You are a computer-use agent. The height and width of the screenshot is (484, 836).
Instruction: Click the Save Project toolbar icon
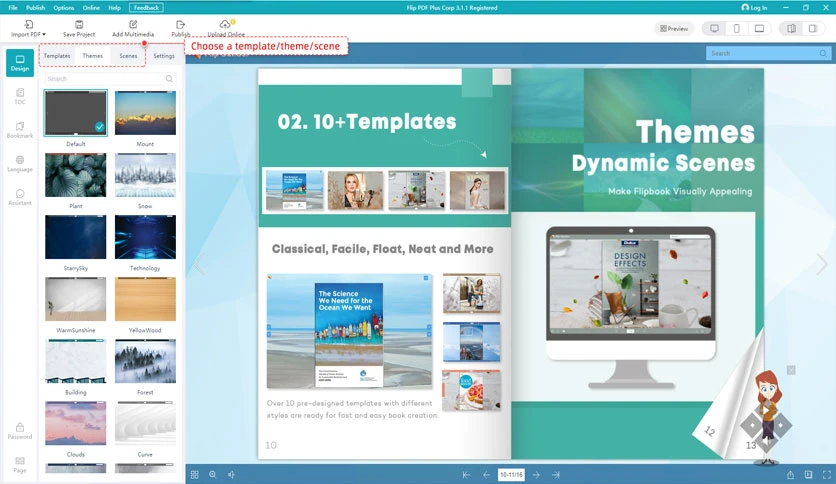pyautogui.click(x=79, y=25)
